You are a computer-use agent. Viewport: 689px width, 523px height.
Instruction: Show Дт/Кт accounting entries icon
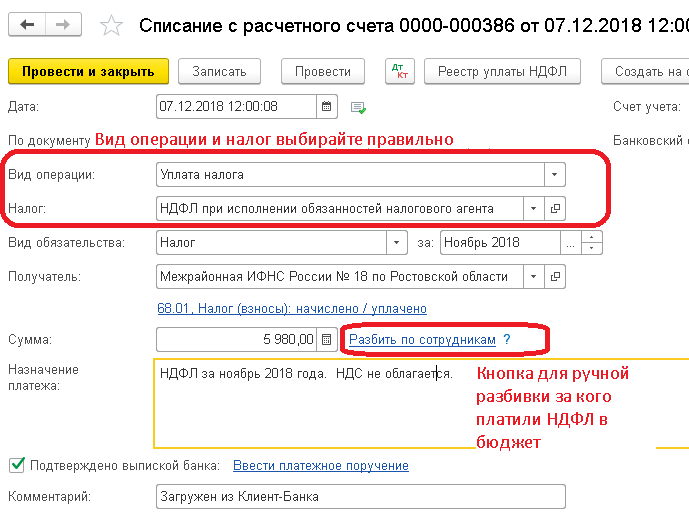399,72
